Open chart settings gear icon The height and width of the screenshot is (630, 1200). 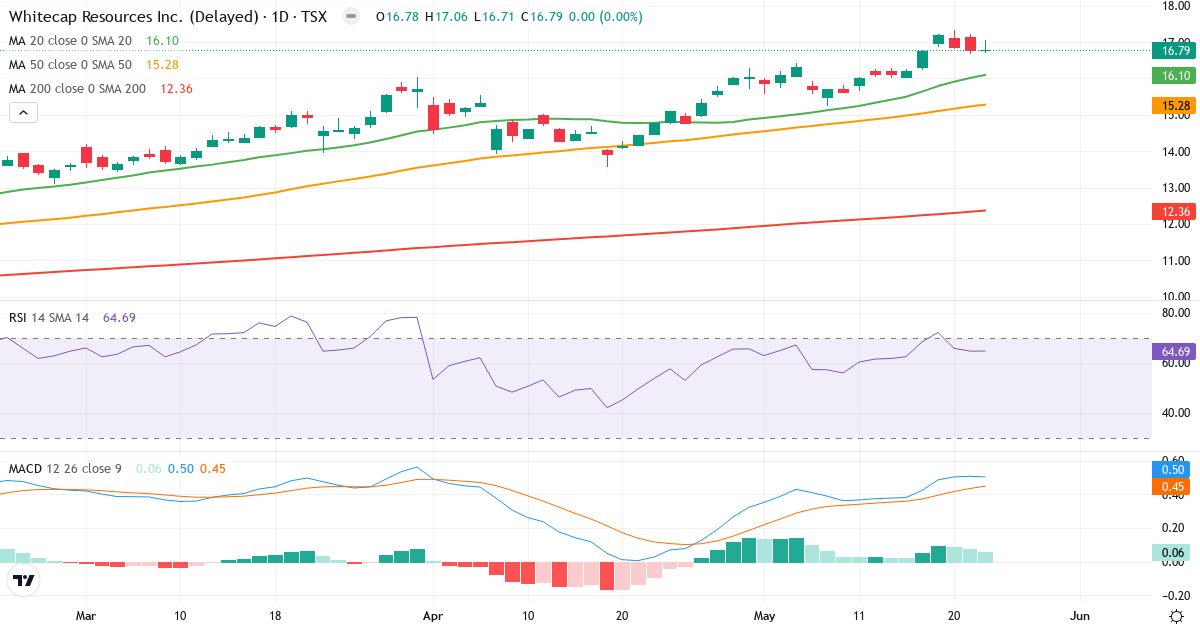click(x=1177, y=615)
